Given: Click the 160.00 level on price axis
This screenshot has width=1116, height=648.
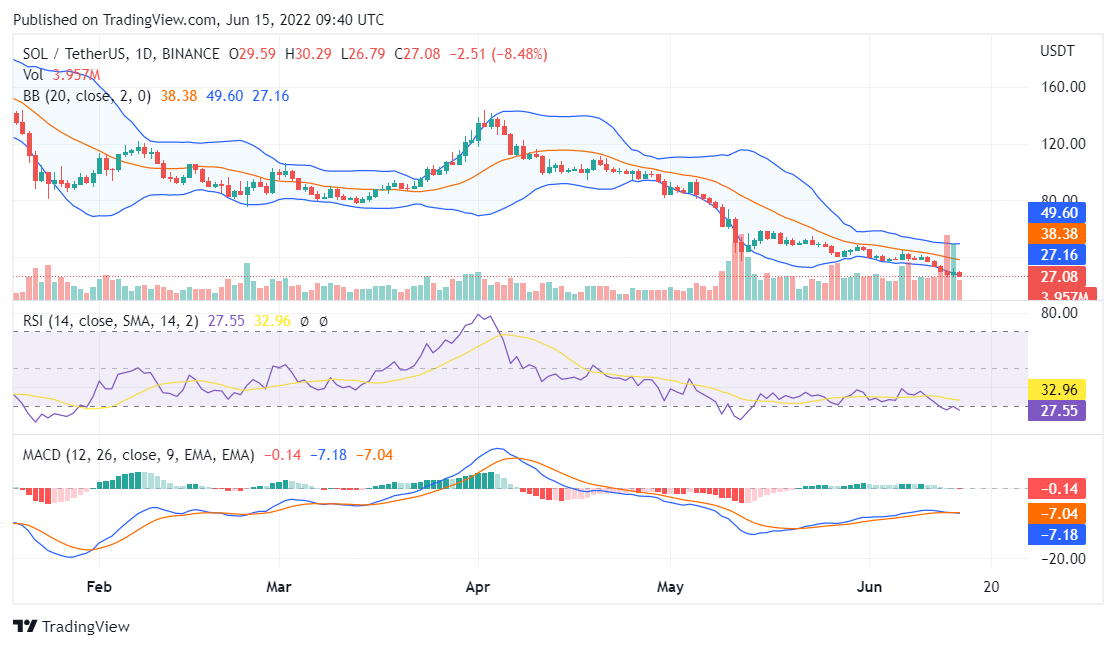Looking at the screenshot, I should coord(1062,87).
